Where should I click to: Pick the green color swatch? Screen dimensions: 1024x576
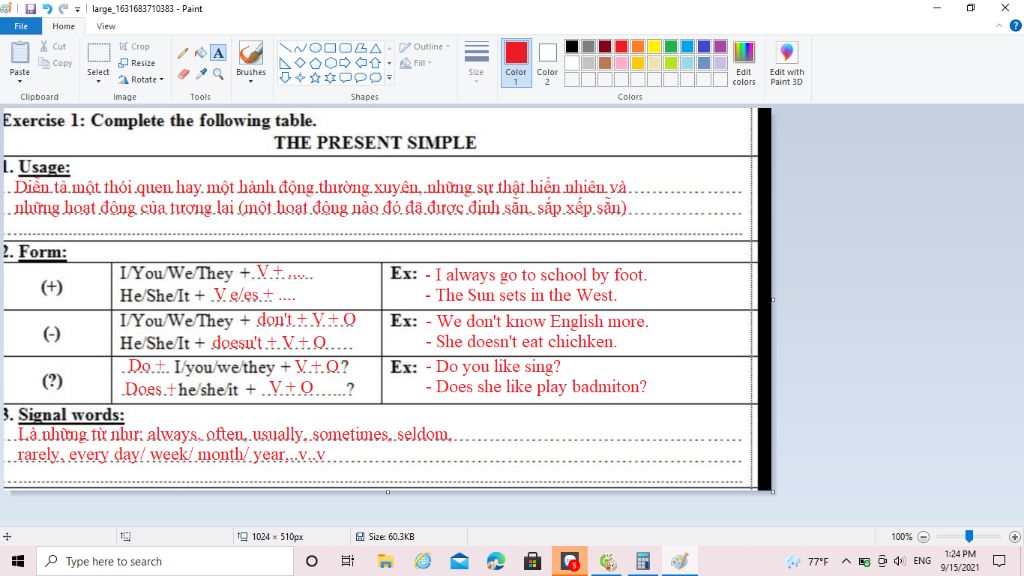pyautogui.click(x=671, y=46)
